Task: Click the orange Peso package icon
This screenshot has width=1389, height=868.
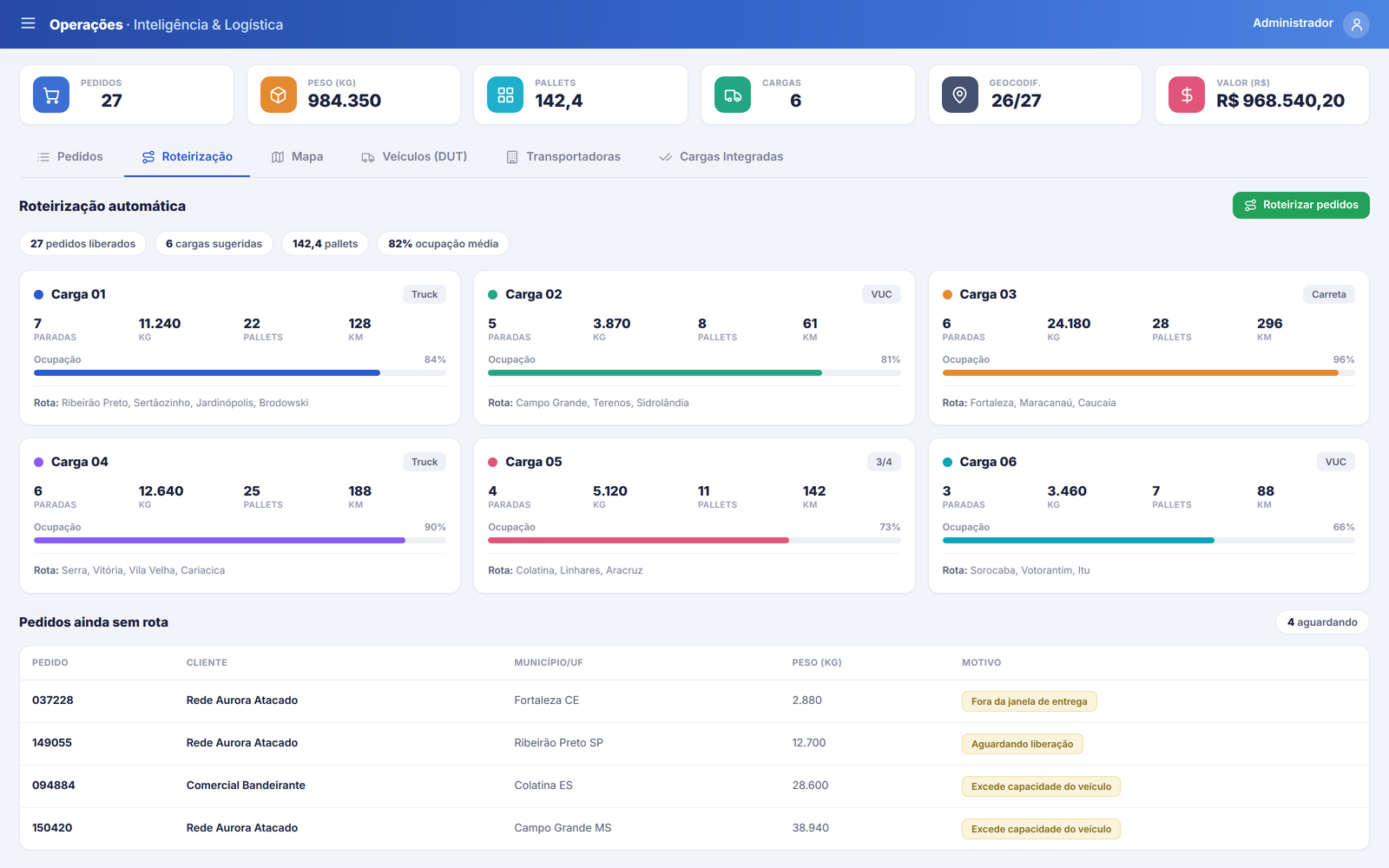Action: point(279,95)
